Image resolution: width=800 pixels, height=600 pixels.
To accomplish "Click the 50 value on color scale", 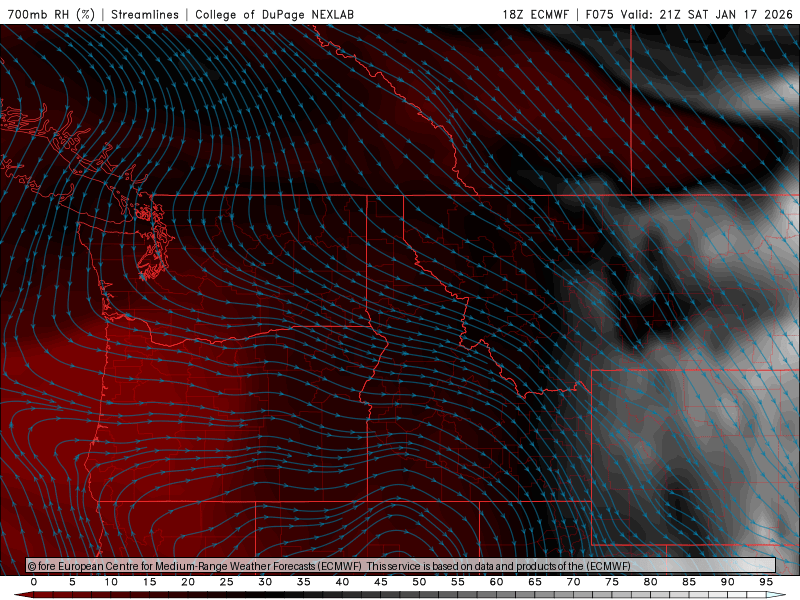I will [419, 582].
